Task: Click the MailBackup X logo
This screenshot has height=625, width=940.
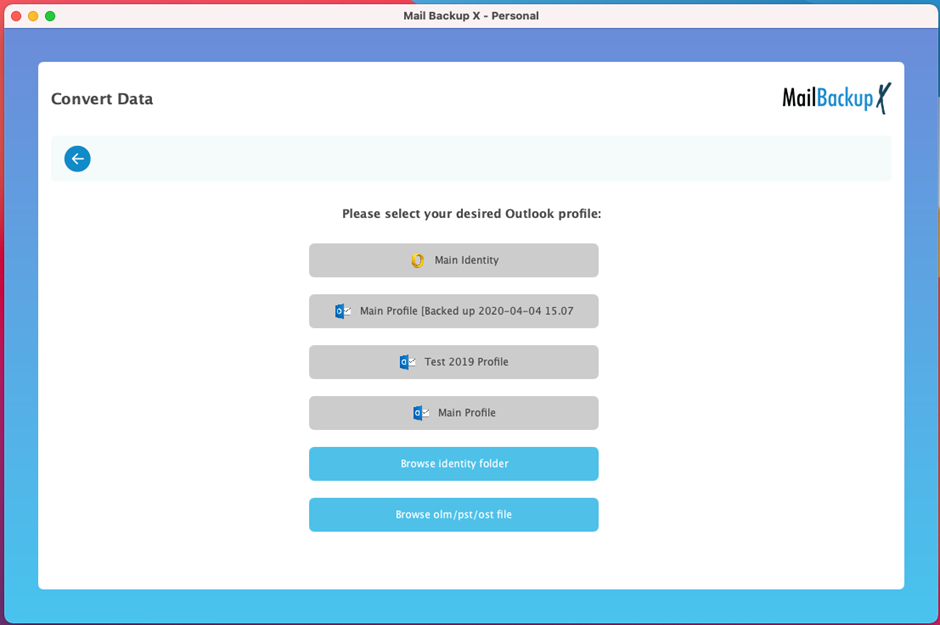Action: pos(836,98)
